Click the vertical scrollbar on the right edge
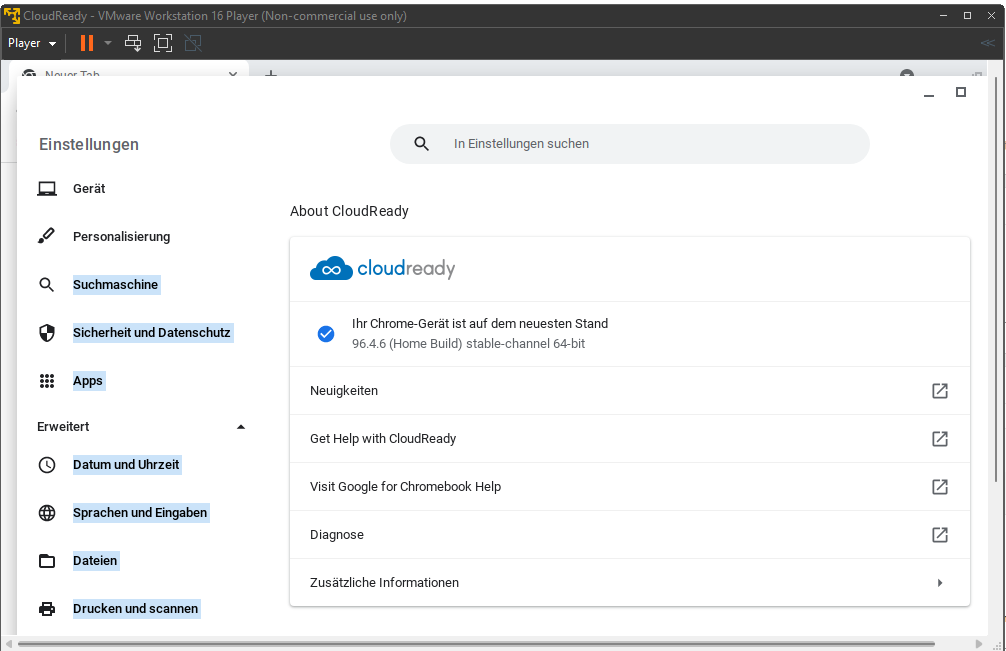 [x=995, y=279]
